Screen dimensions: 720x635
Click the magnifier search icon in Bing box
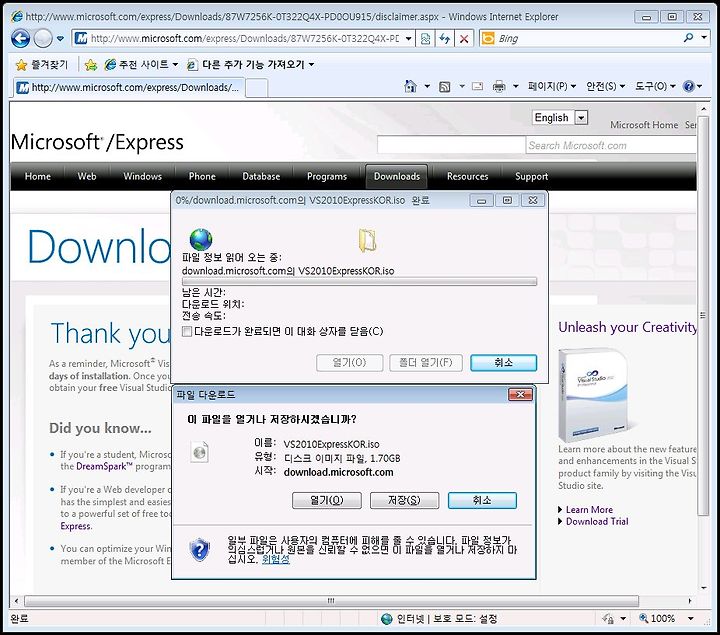pyautogui.click(x=688, y=38)
